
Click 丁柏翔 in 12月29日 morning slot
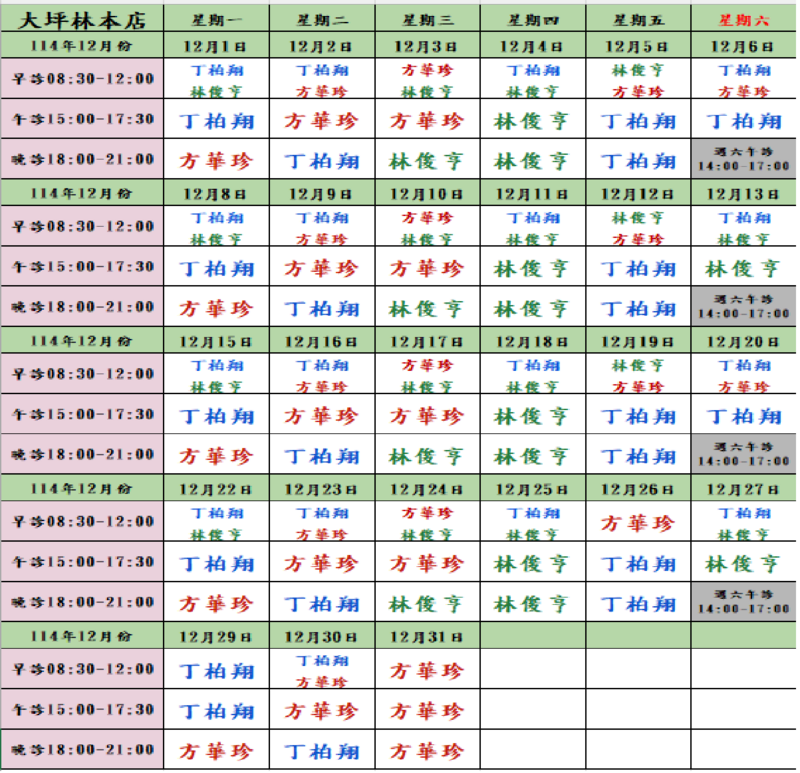coord(216,670)
